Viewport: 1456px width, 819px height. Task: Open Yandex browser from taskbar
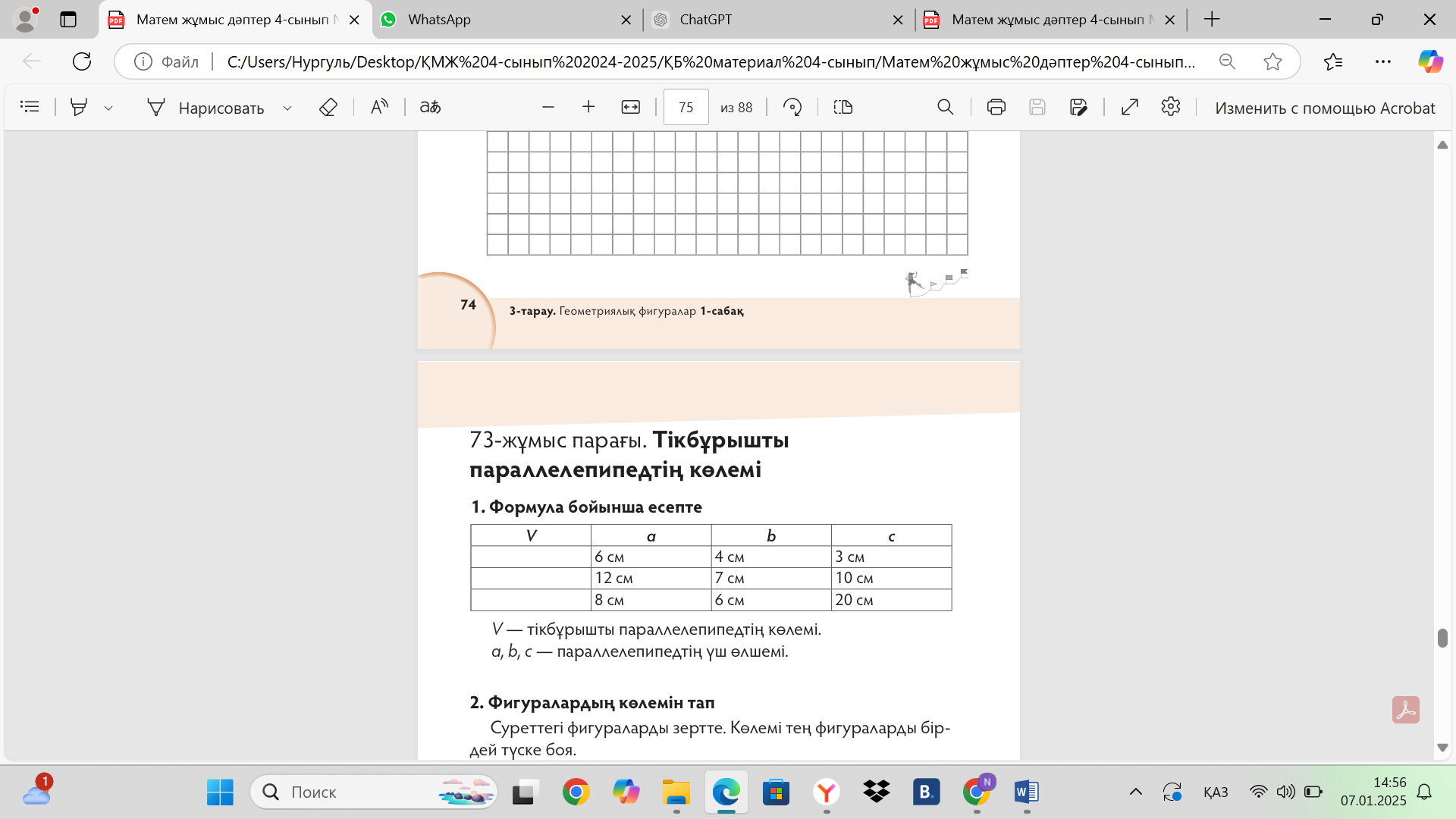click(827, 792)
